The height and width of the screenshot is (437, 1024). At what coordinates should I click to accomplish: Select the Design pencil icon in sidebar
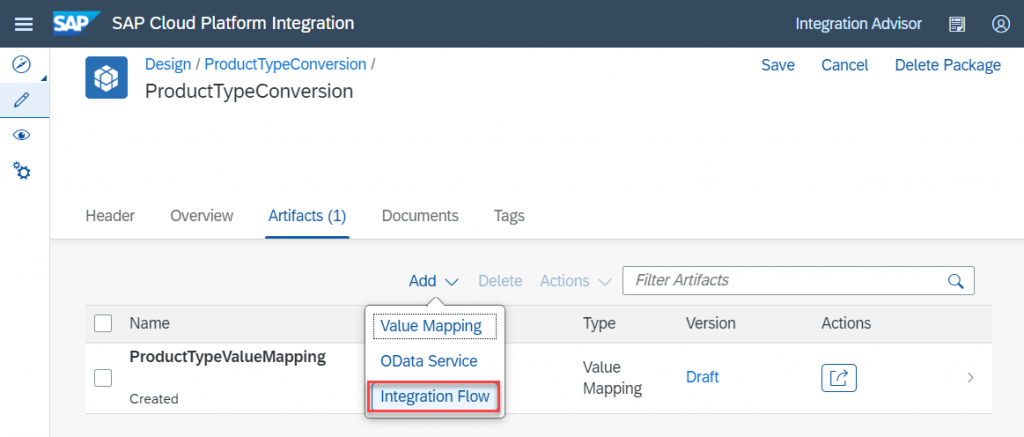(22, 100)
